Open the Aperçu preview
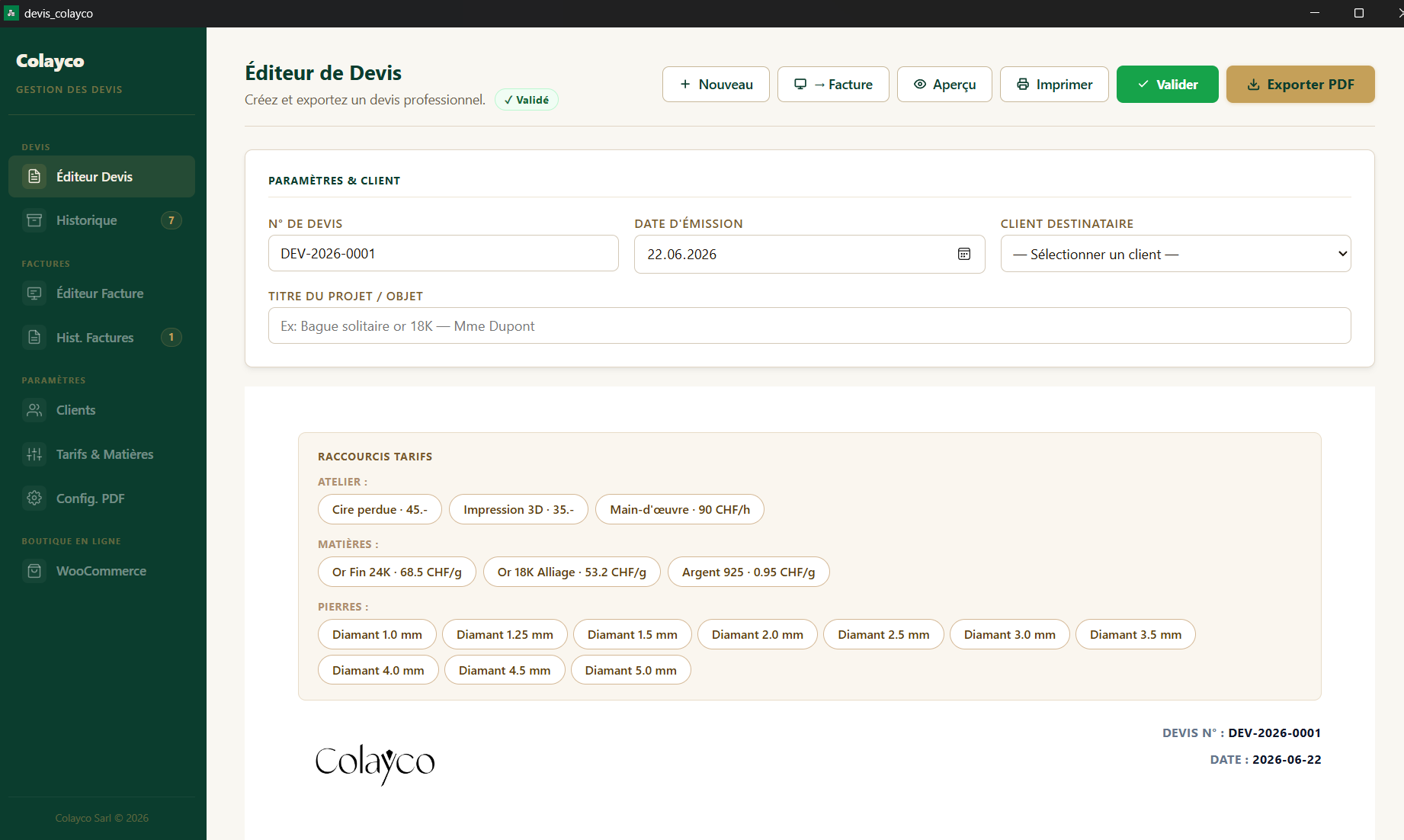Screen dimensions: 1404x840 pyautogui.click(x=944, y=85)
